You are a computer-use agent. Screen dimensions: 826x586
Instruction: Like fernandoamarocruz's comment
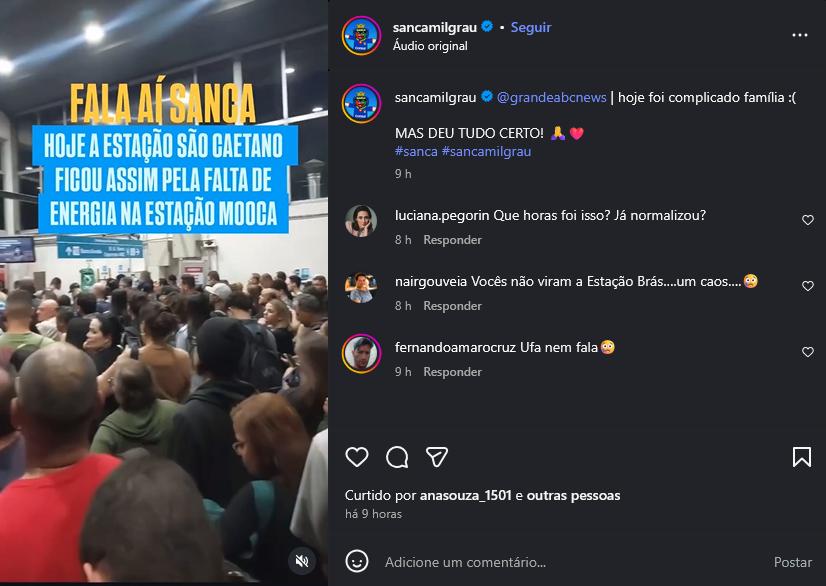click(x=808, y=351)
